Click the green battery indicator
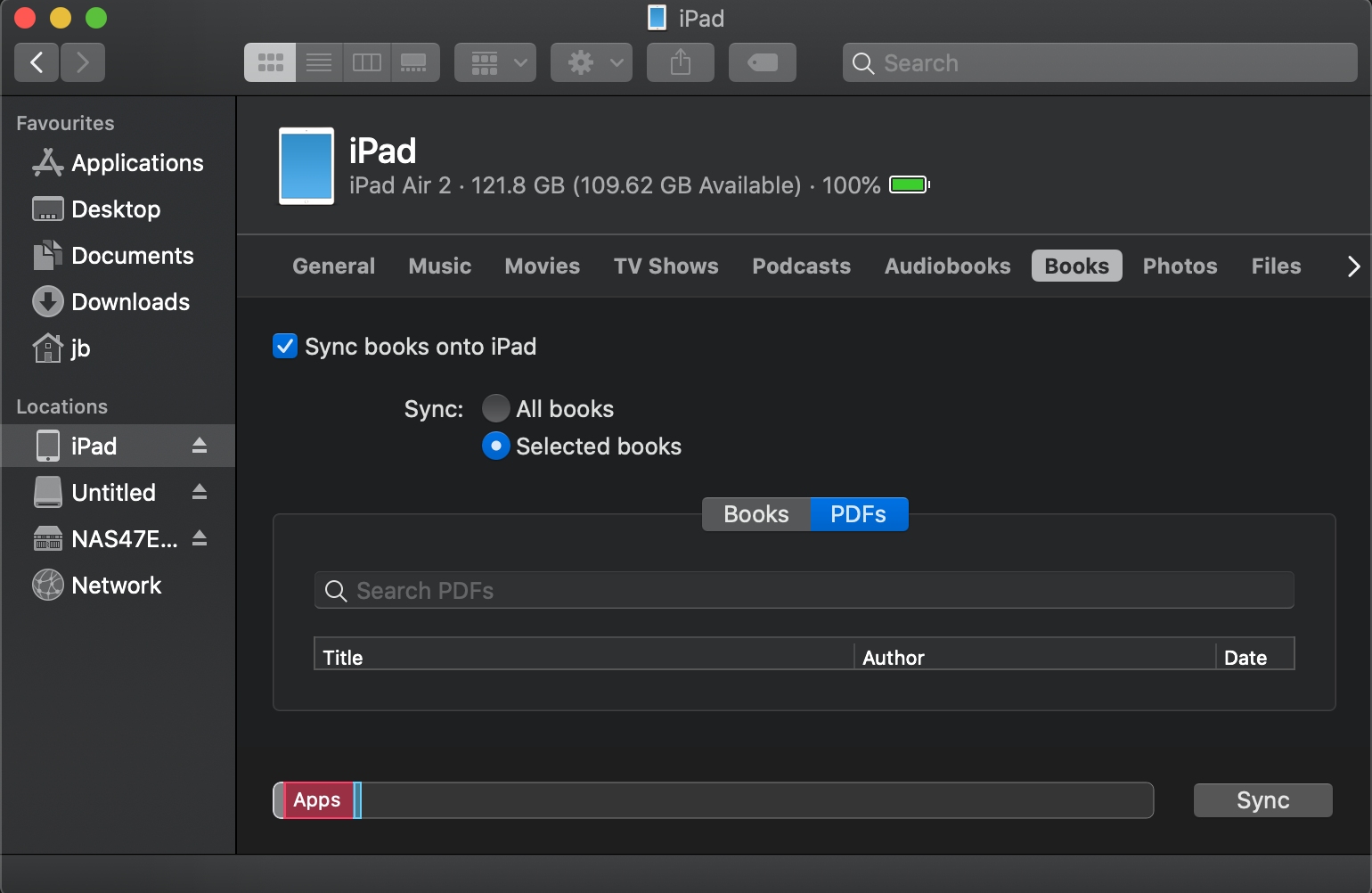This screenshot has height=893, width=1372. coord(910,184)
